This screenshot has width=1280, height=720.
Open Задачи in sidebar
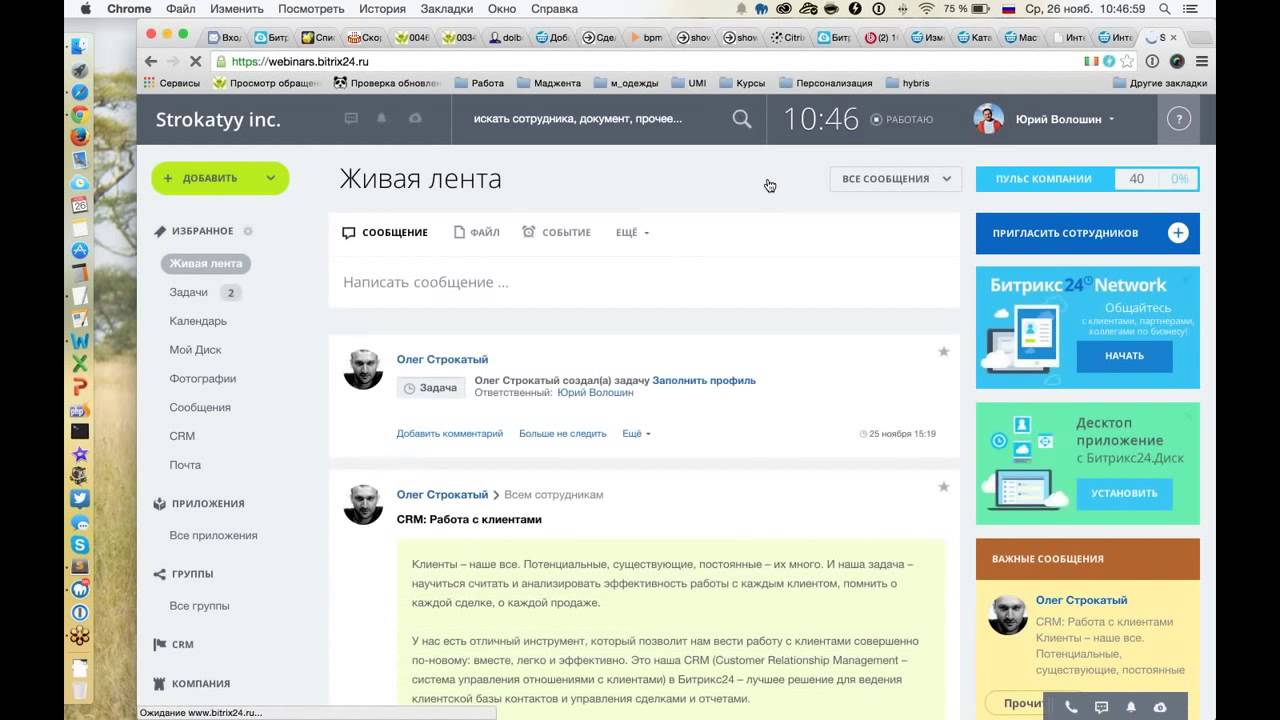[x=189, y=293]
